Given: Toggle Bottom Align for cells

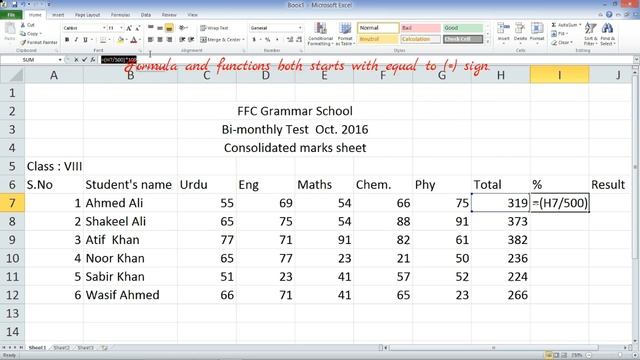Looking at the screenshot, I should (169, 28).
